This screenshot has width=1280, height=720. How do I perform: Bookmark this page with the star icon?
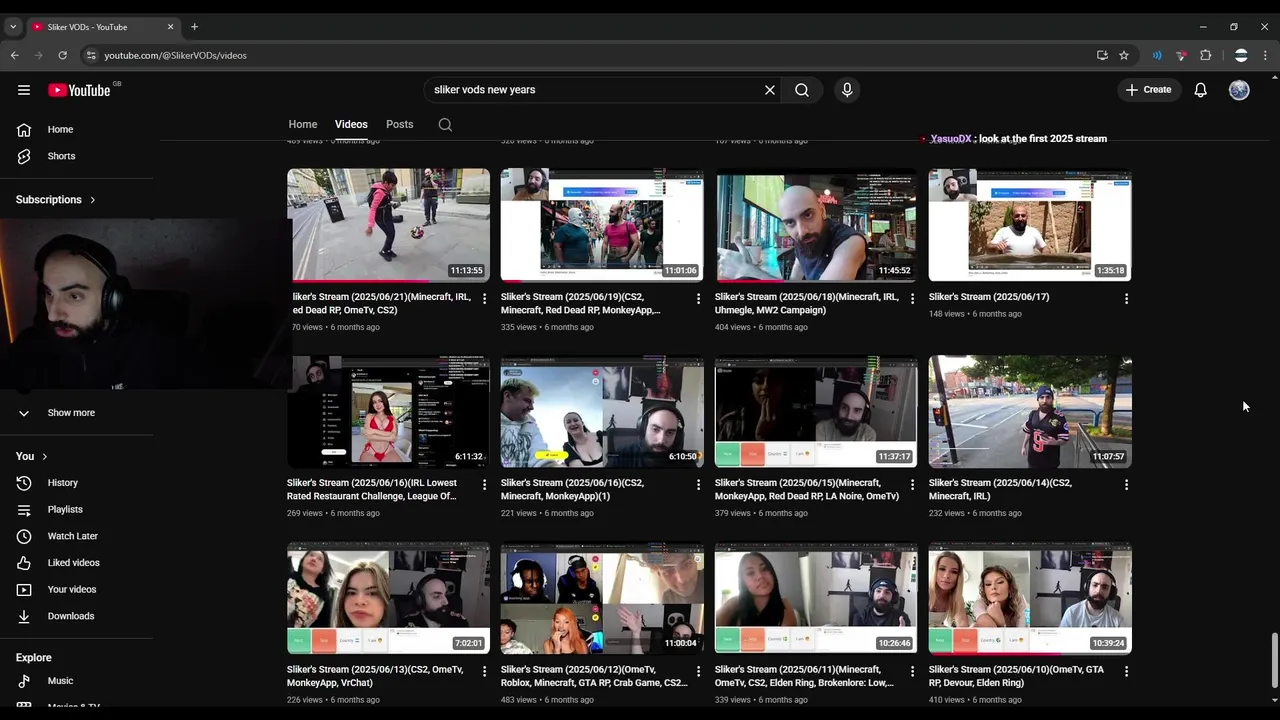pos(1124,55)
